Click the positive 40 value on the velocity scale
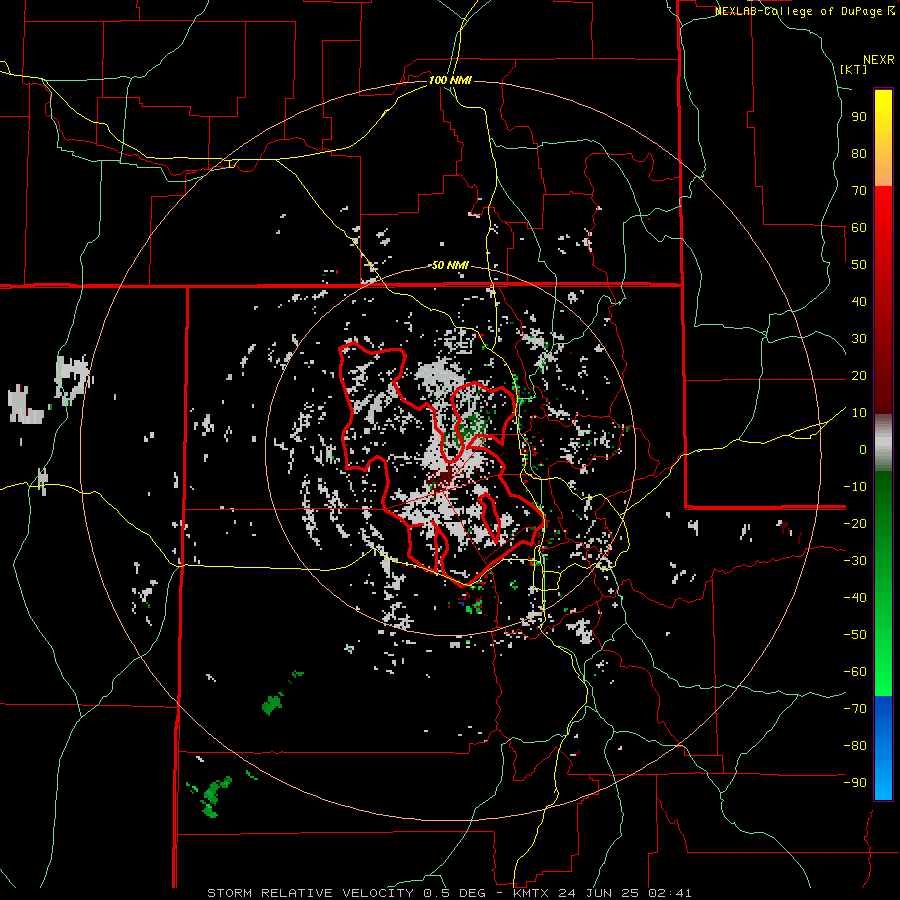Viewport: 900px width, 900px height. click(x=859, y=301)
